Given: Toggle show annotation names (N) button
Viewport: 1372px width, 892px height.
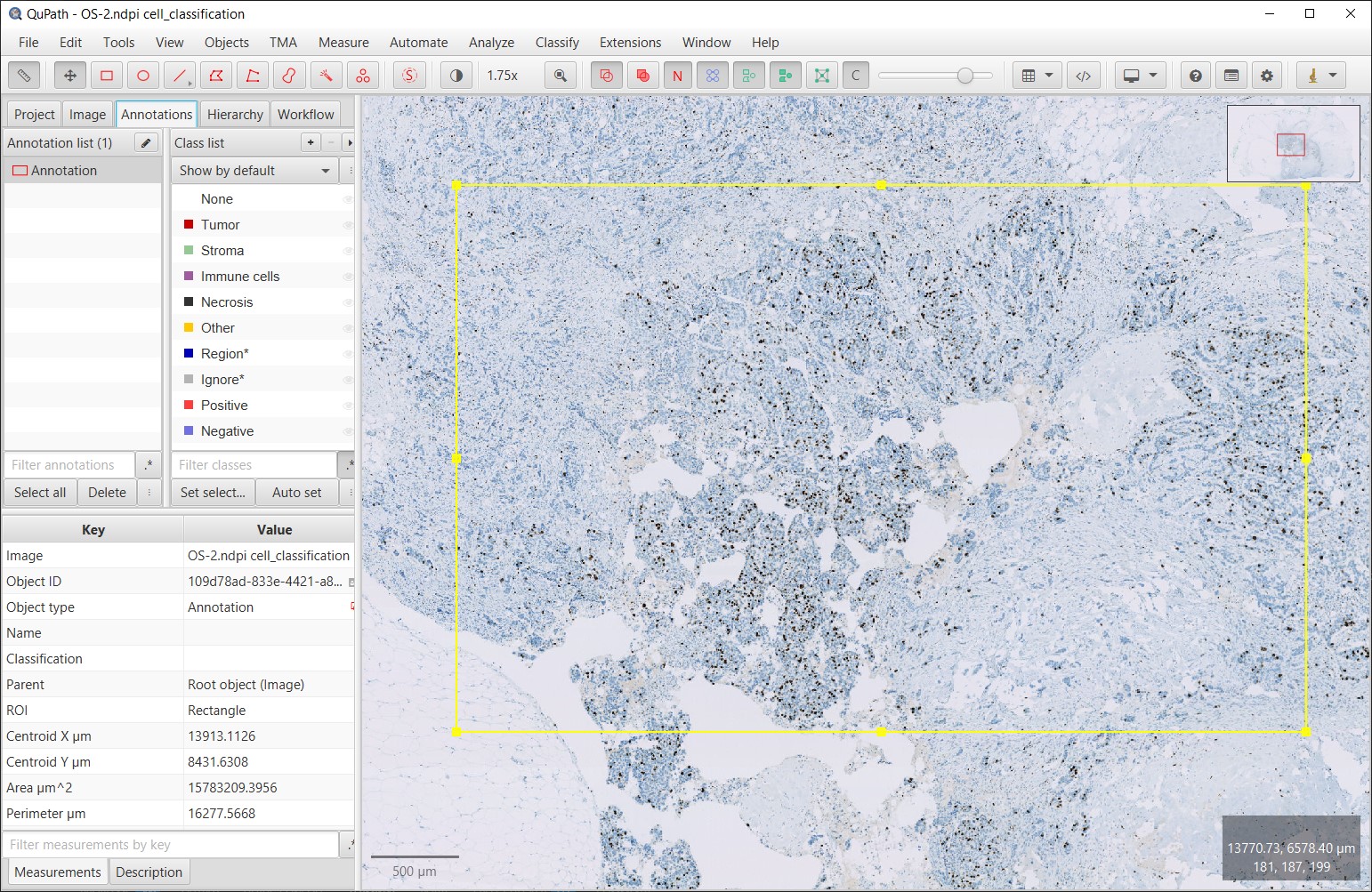Looking at the screenshot, I should 677,76.
